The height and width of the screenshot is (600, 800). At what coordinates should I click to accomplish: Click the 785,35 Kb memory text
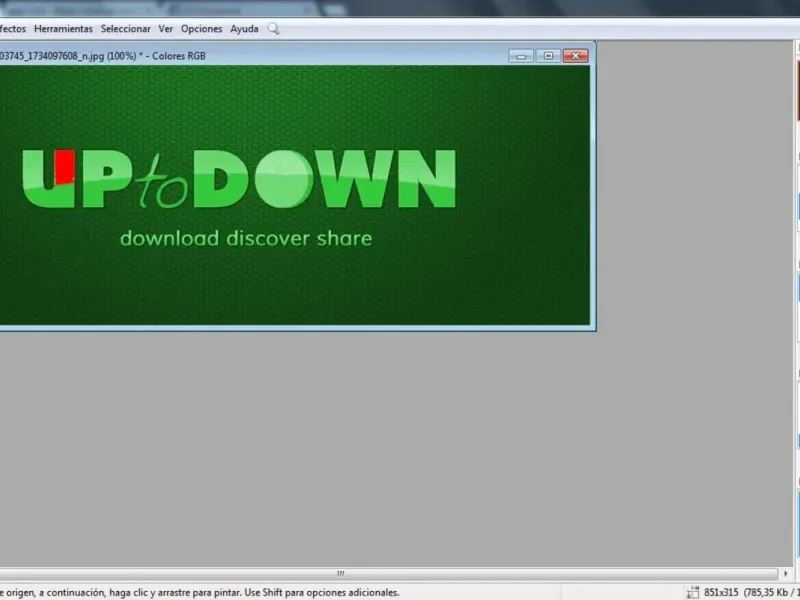770,592
